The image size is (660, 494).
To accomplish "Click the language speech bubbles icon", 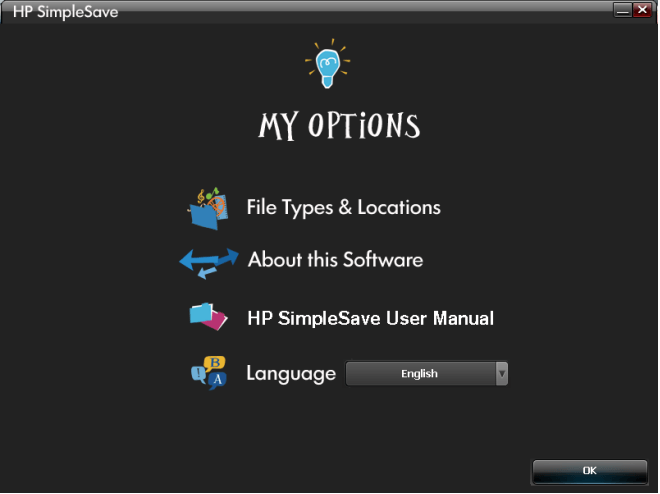I will (209, 373).
